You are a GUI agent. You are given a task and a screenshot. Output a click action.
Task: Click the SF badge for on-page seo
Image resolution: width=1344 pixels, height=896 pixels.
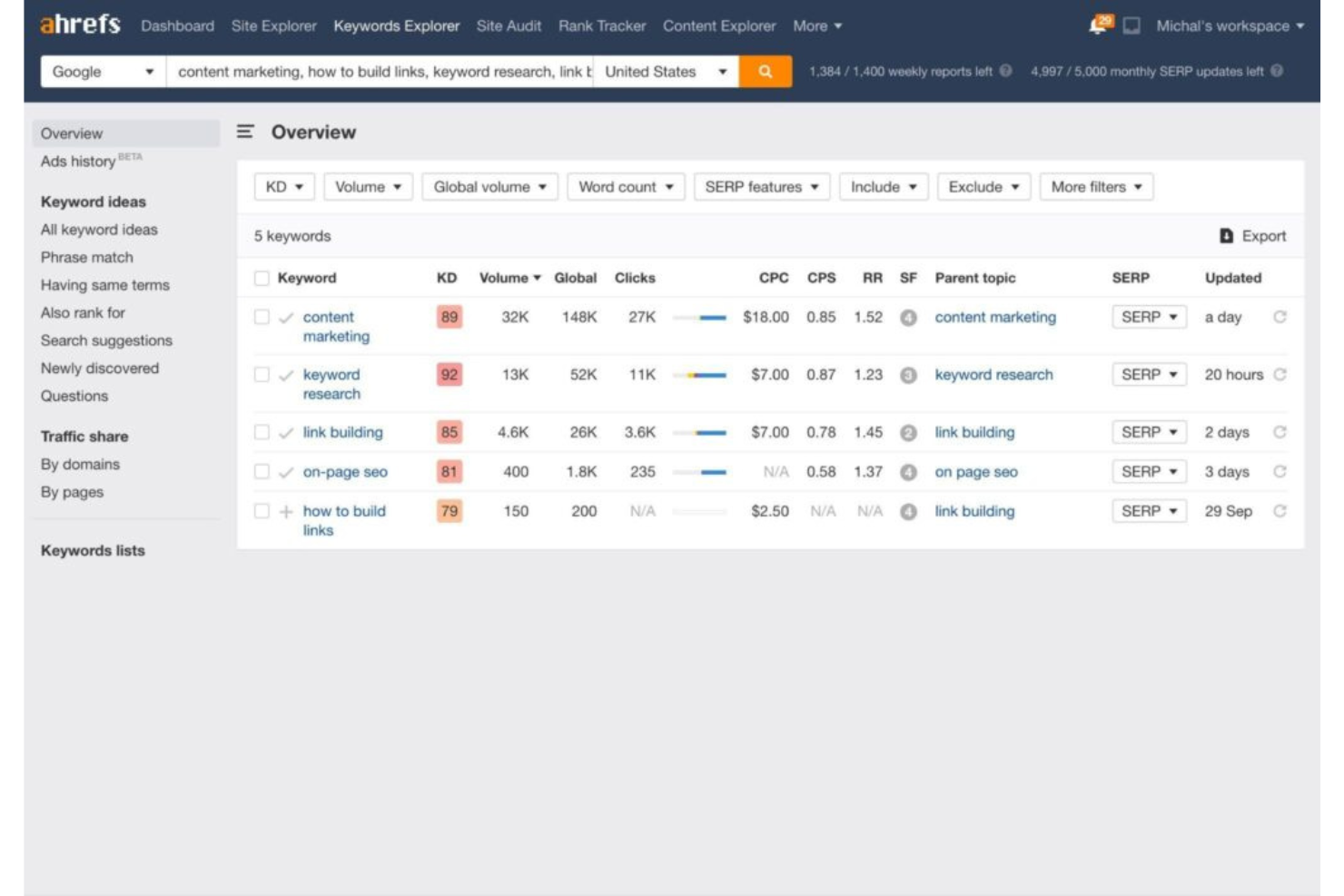click(908, 472)
